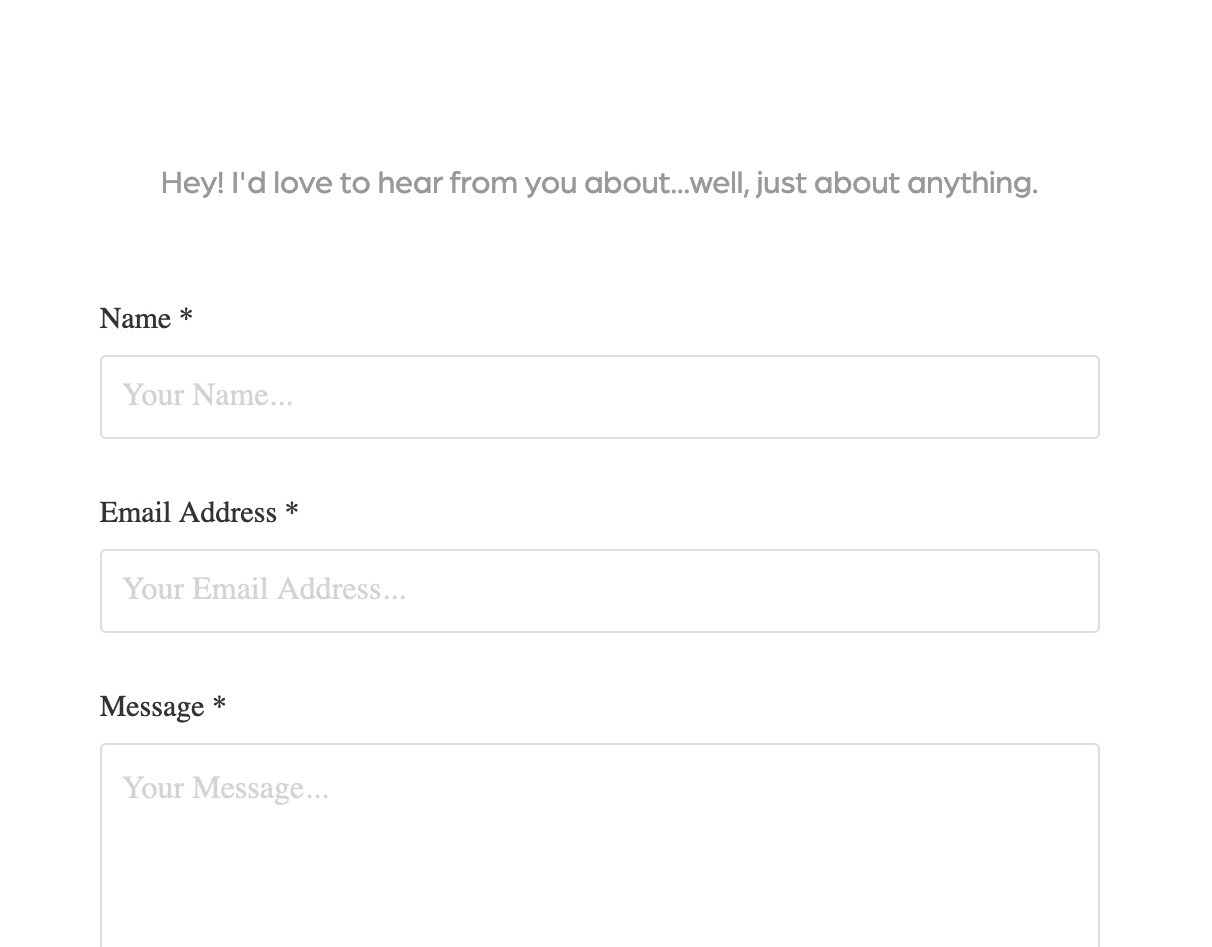Click the "Your Message..." placeholder text
Viewport: 1212px width, 947px height.
(x=225, y=788)
